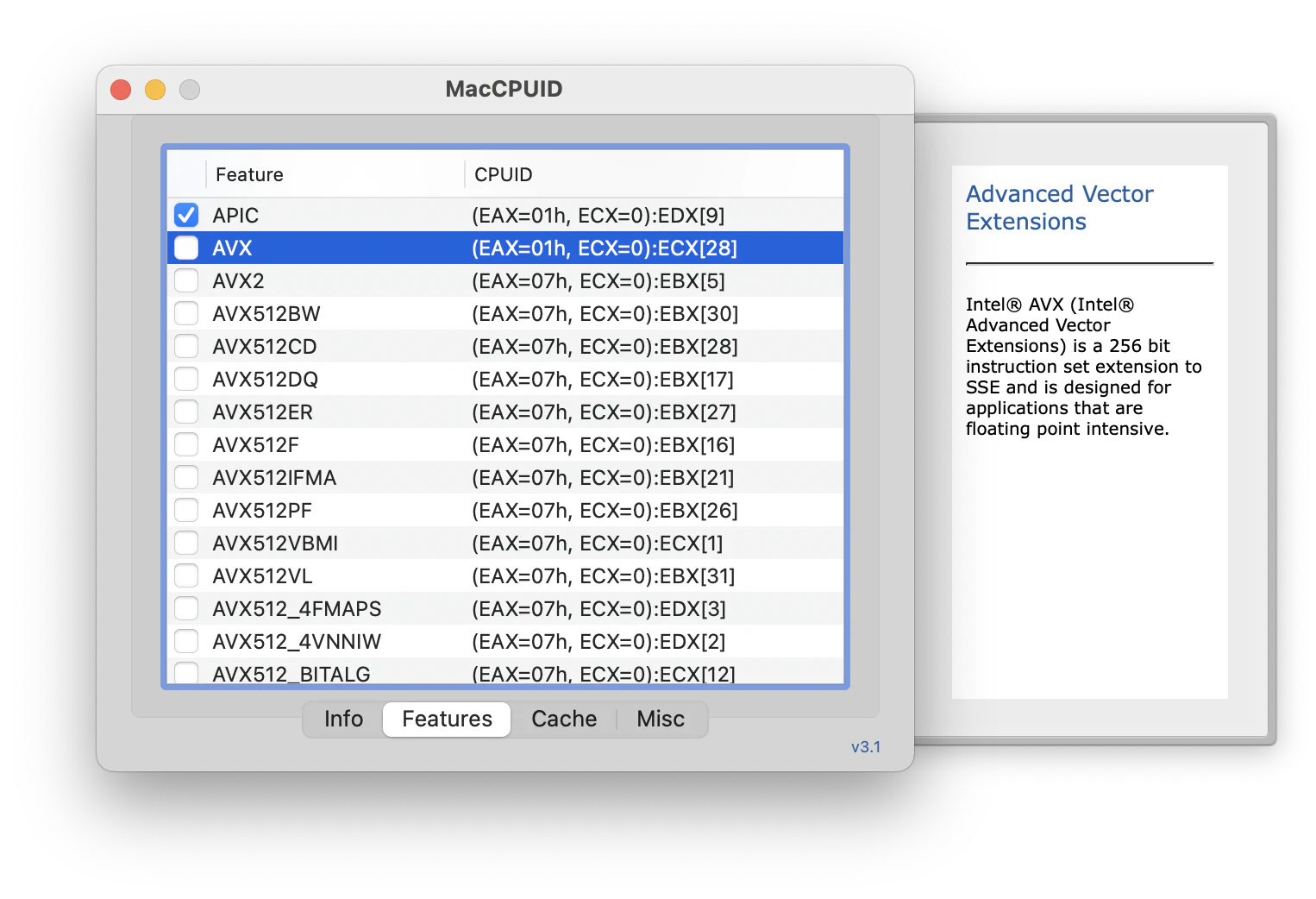Select the AVX512_BITALG feature name
The height and width of the screenshot is (899, 1316).
[291, 674]
